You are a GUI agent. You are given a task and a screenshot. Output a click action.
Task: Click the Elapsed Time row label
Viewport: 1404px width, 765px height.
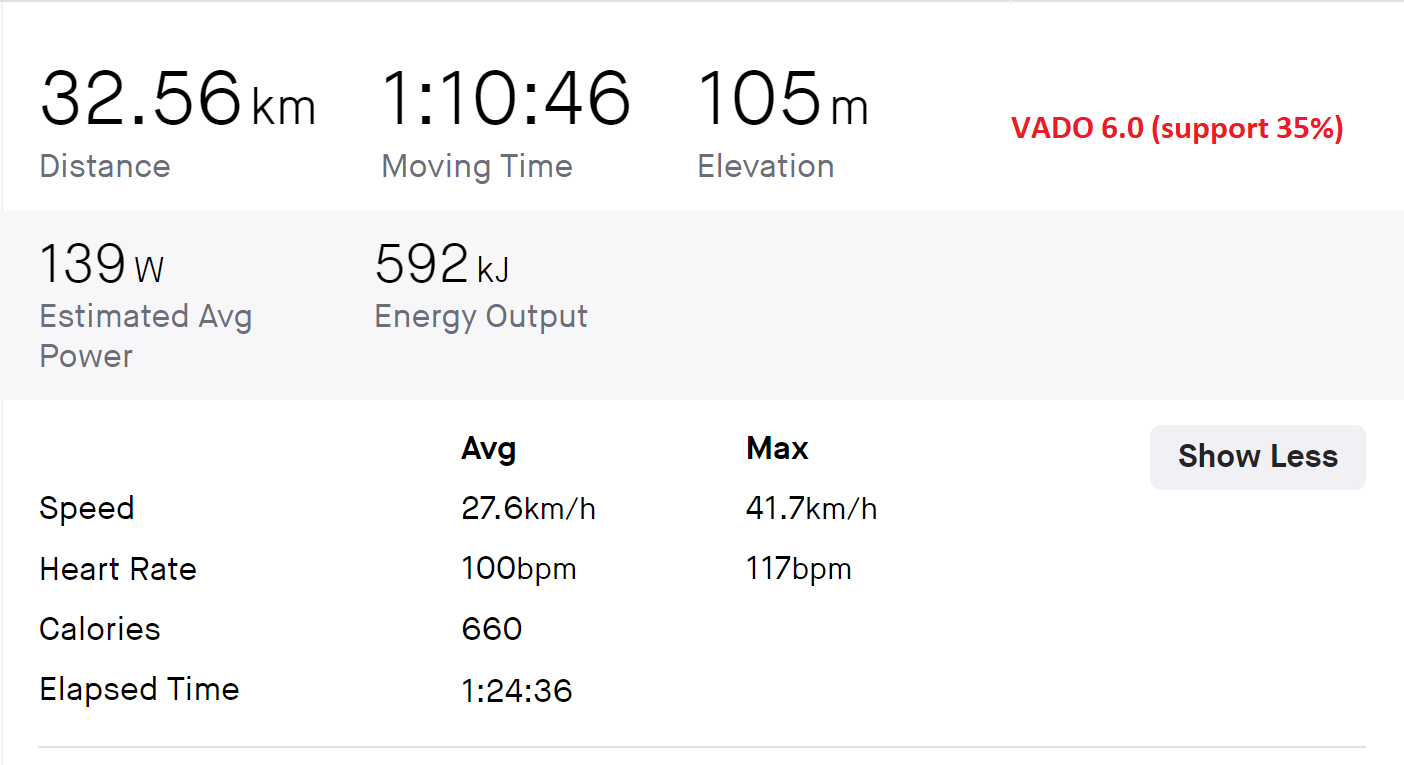[x=139, y=689]
